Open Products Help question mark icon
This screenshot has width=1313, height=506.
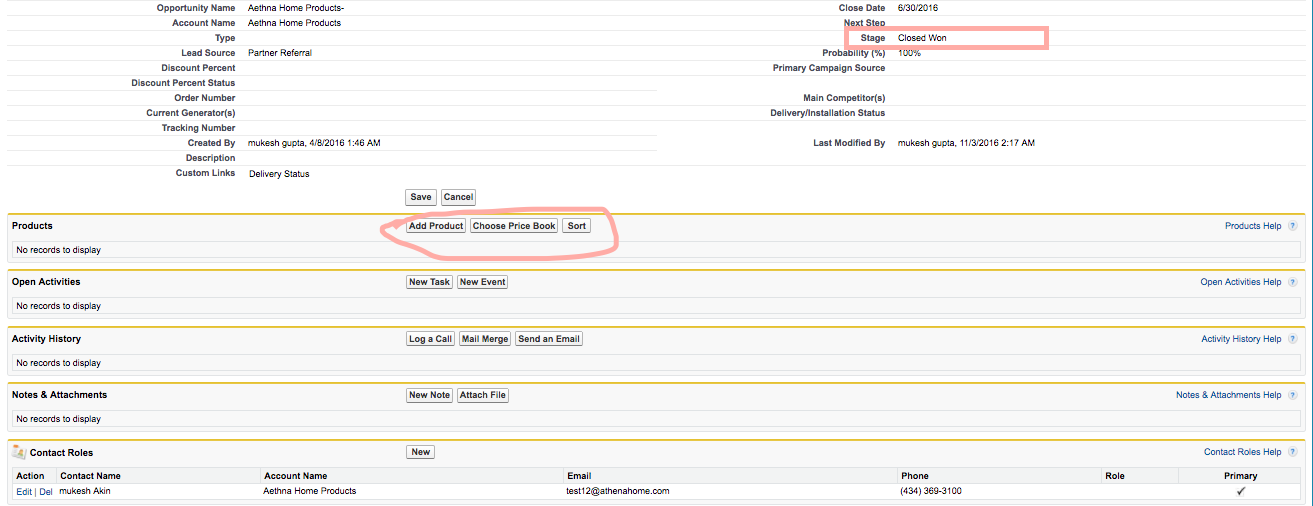tap(1292, 226)
